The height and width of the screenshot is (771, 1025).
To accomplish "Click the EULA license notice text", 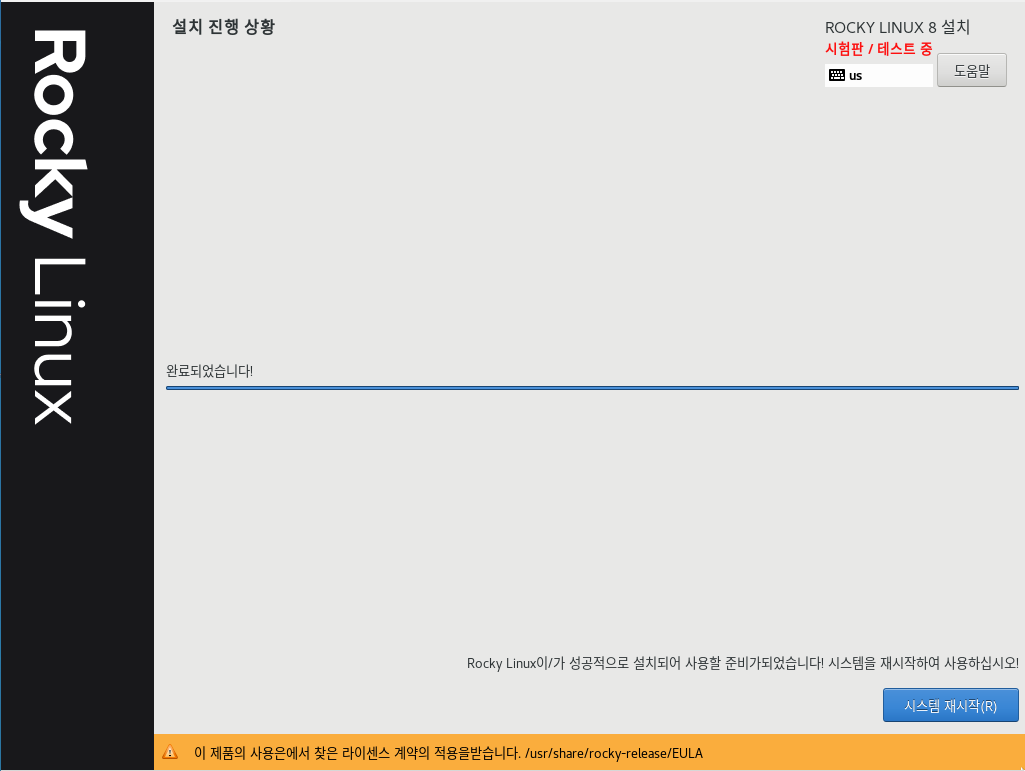I will click(x=448, y=753).
